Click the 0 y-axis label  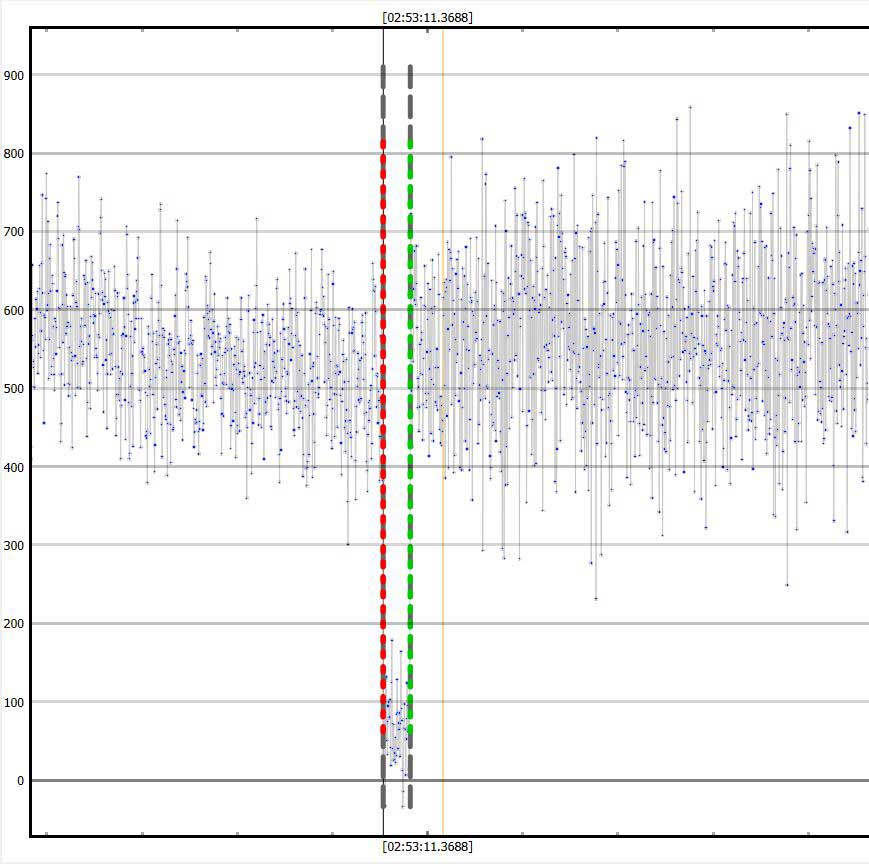tap(21, 780)
